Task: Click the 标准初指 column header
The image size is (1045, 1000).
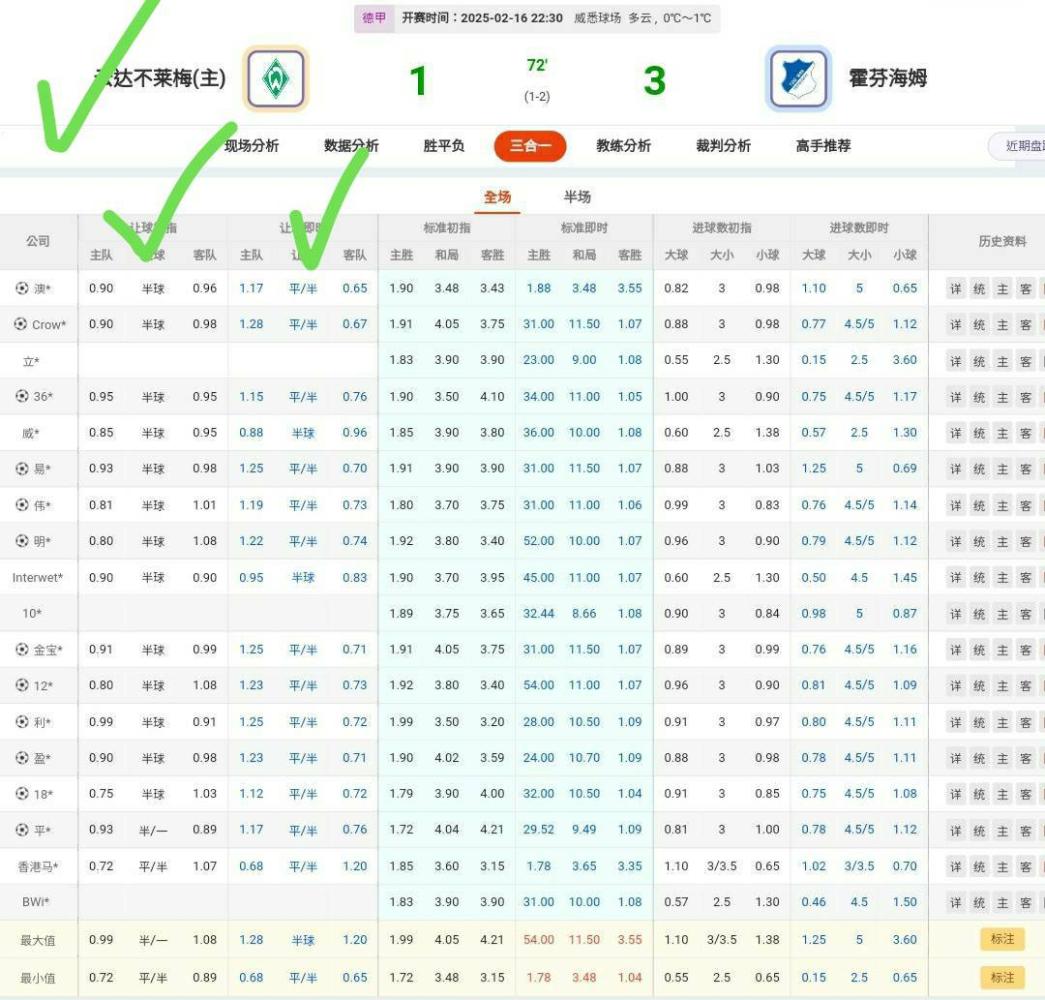Action: coord(447,227)
